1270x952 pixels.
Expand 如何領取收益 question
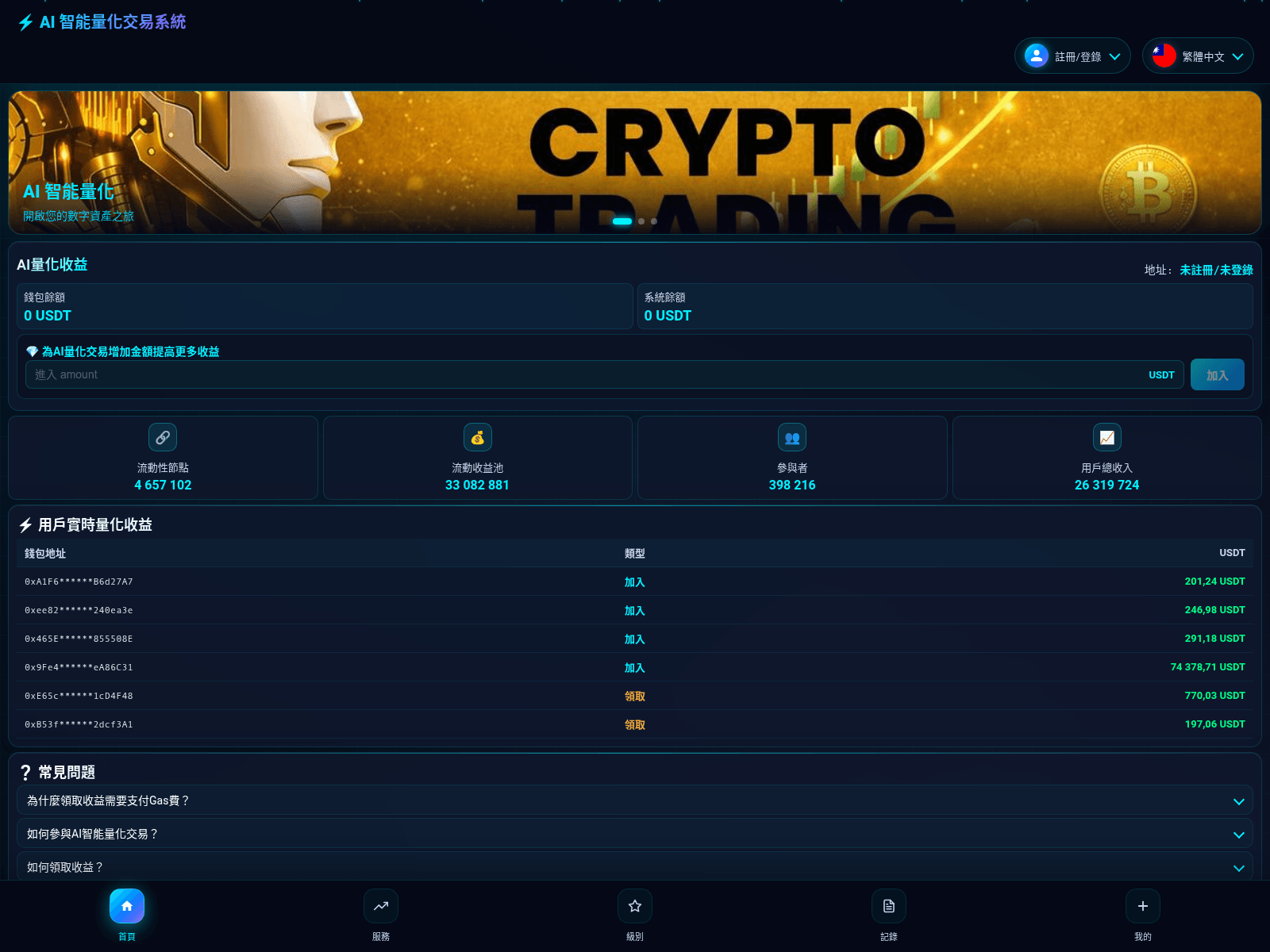[635, 867]
